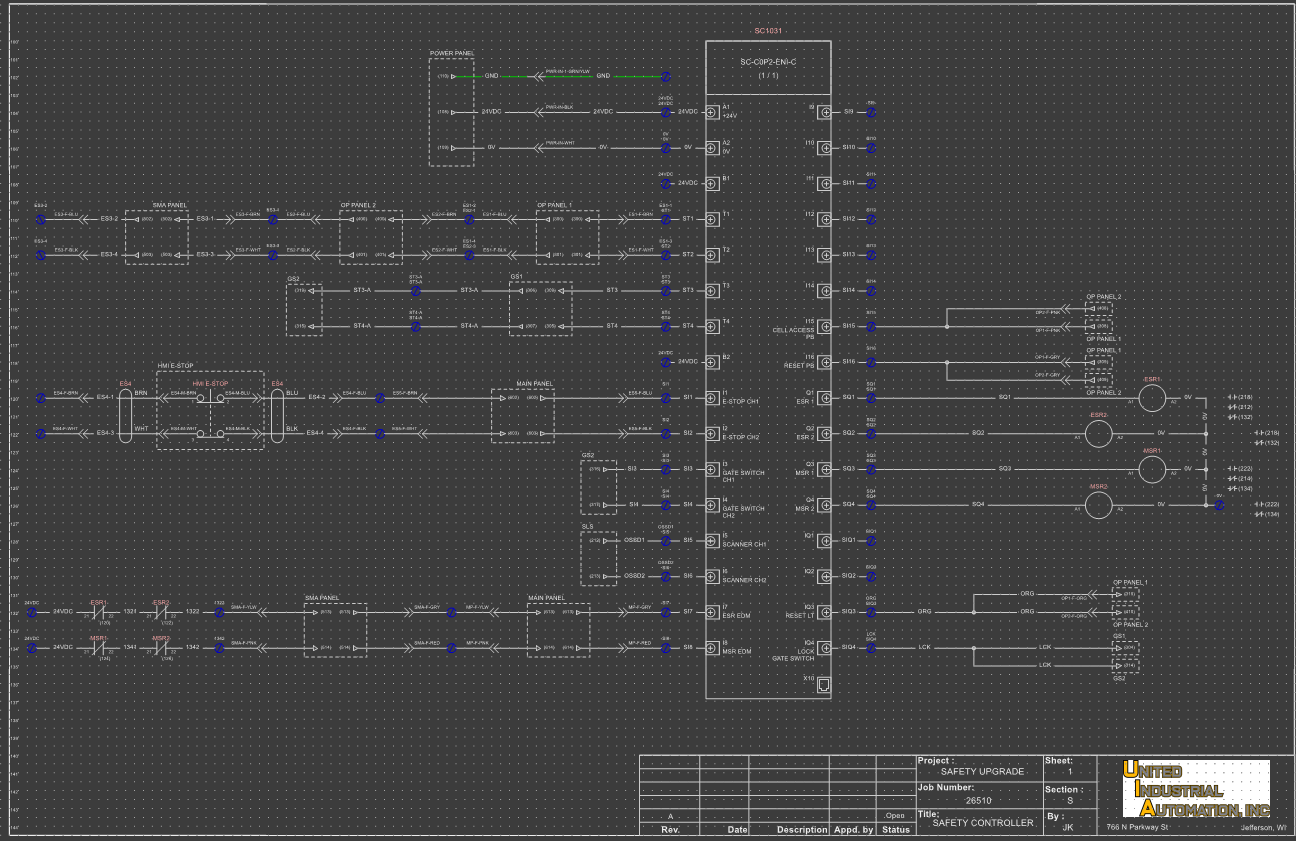The image size is (1296, 841).
Task: Select the MSR2 relay coil symbol
Action: pyautogui.click(x=1099, y=505)
